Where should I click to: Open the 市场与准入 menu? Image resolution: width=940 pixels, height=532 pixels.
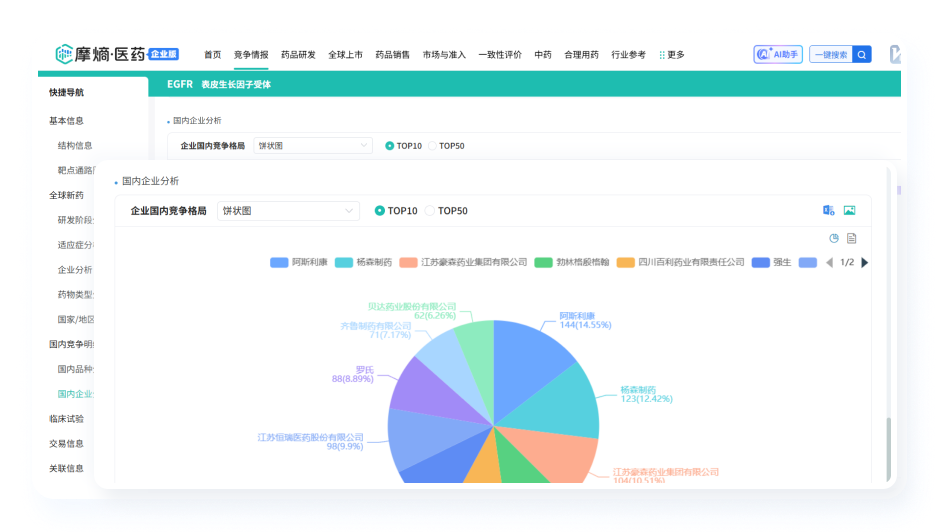444,55
